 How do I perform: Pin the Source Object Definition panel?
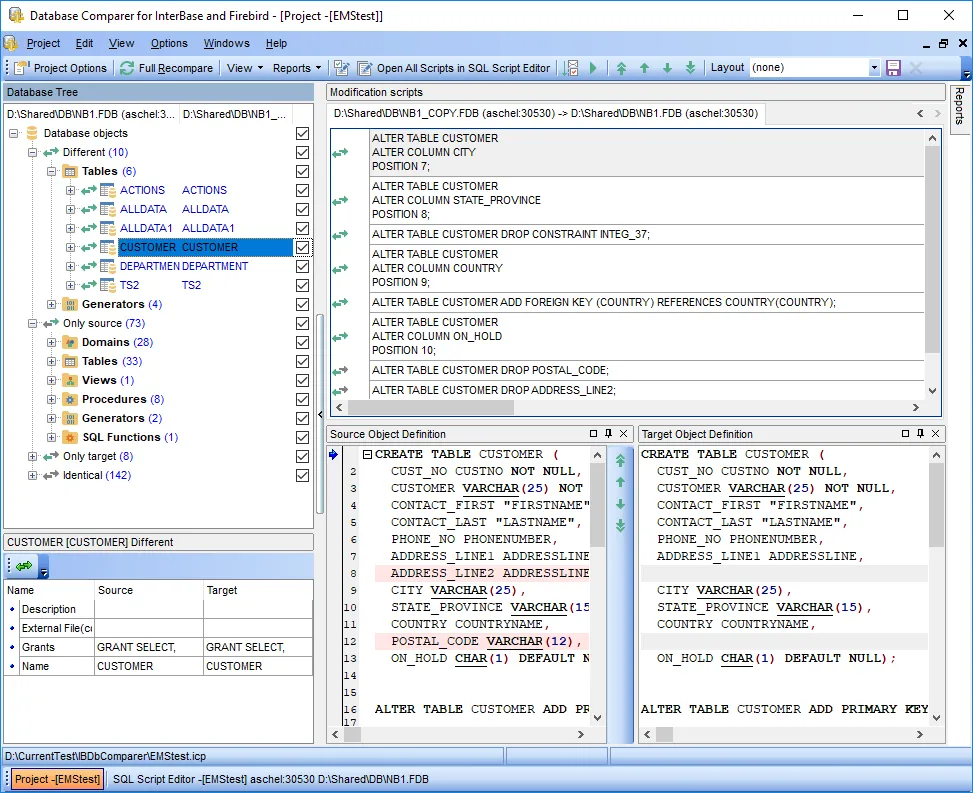(608, 434)
